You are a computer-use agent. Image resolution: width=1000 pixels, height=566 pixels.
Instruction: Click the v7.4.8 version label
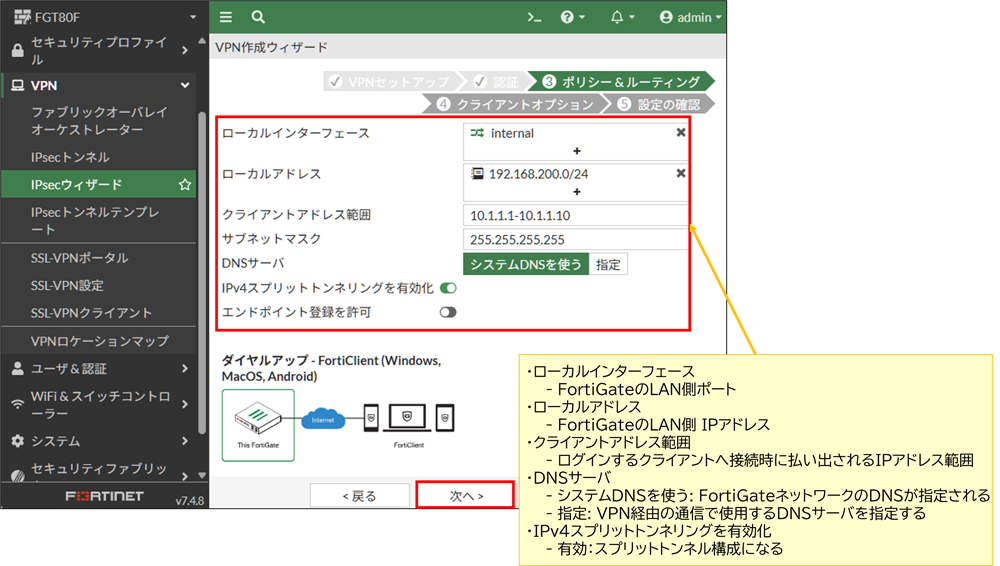(189, 501)
